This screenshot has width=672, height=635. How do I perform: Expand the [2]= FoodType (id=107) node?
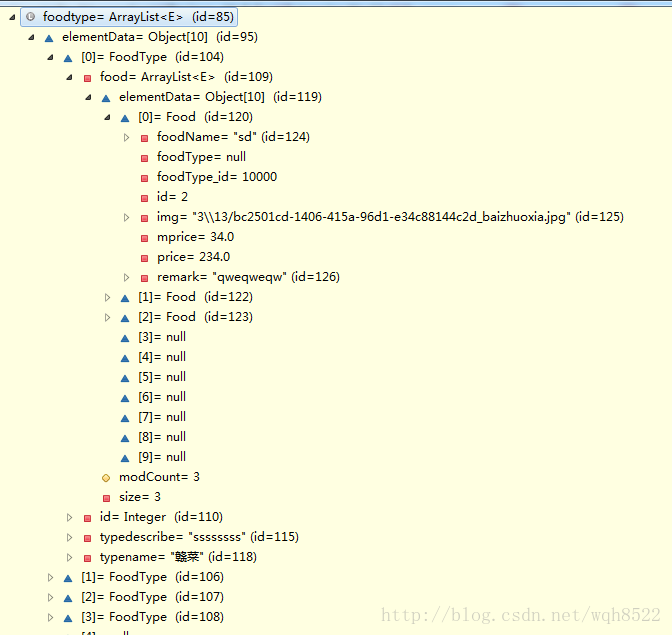pos(51,597)
